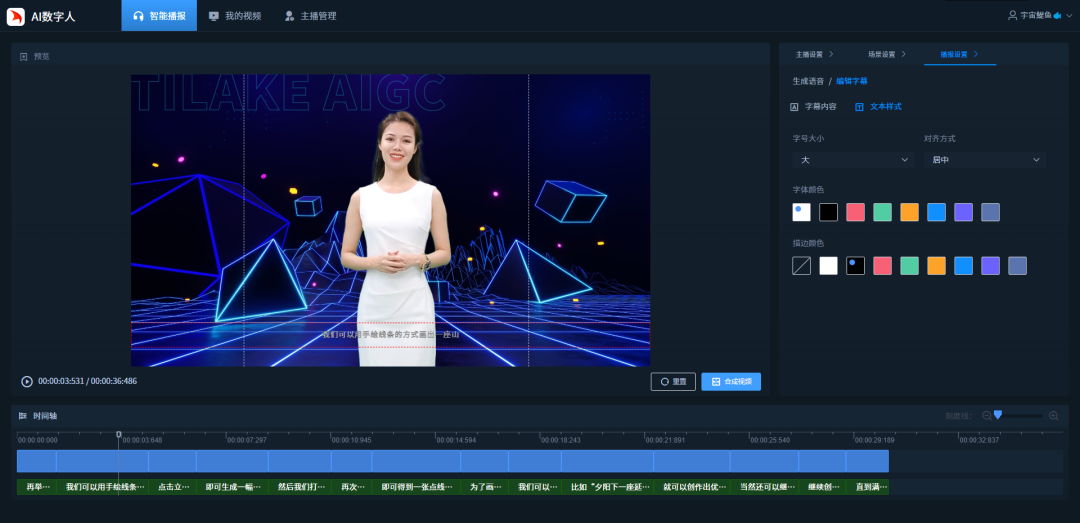
Task: Pick green font color swatch
Action: point(882,212)
